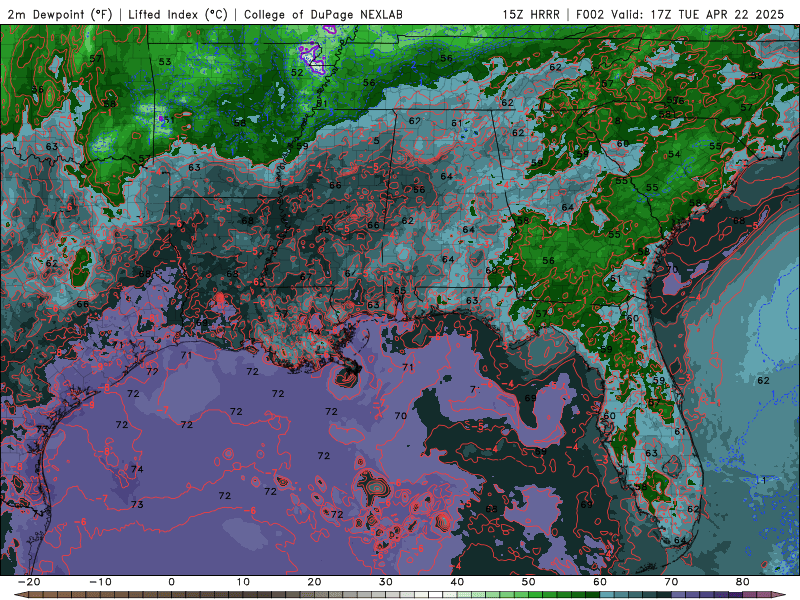Click 'College of DuPage NEXLAB' header text
Viewport: 800px width, 600px height.
323,14
